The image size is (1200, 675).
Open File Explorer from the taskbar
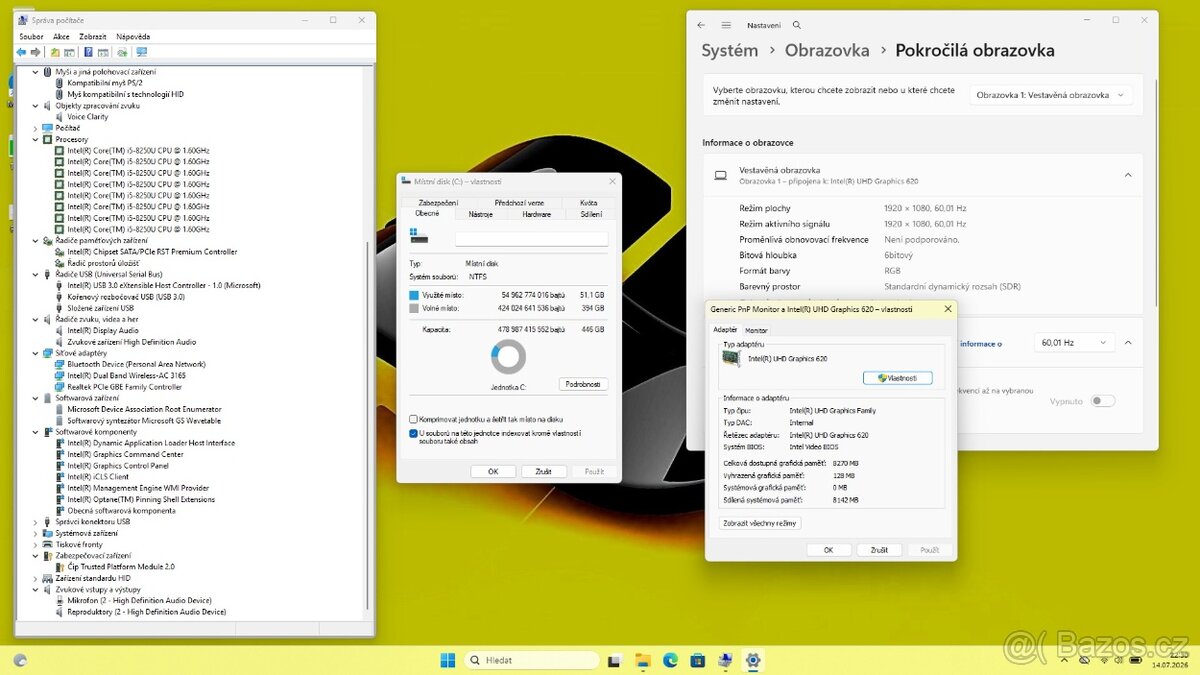click(642, 660)
